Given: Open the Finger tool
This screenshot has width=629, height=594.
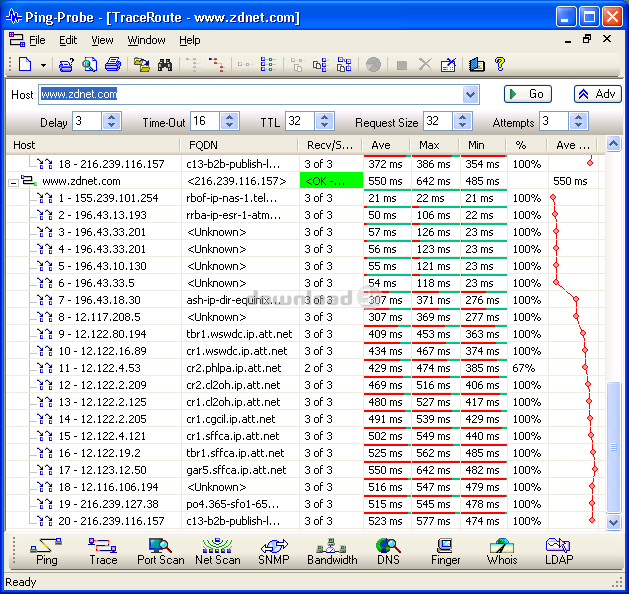Looking at the screenshot, I should coord(445,551).
